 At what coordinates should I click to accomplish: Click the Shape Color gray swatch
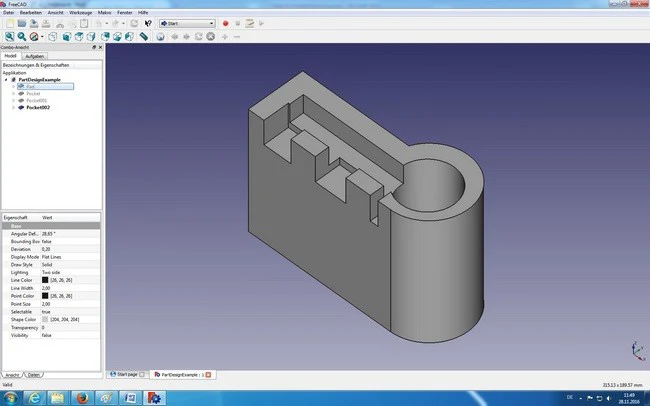(x=45, y=320)
